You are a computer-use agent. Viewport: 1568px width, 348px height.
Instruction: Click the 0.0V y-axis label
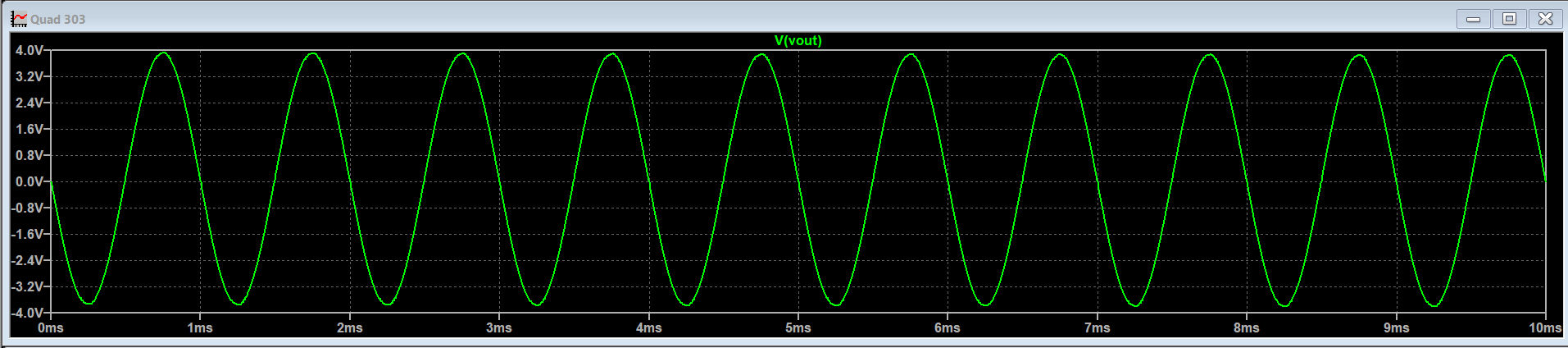29,181
